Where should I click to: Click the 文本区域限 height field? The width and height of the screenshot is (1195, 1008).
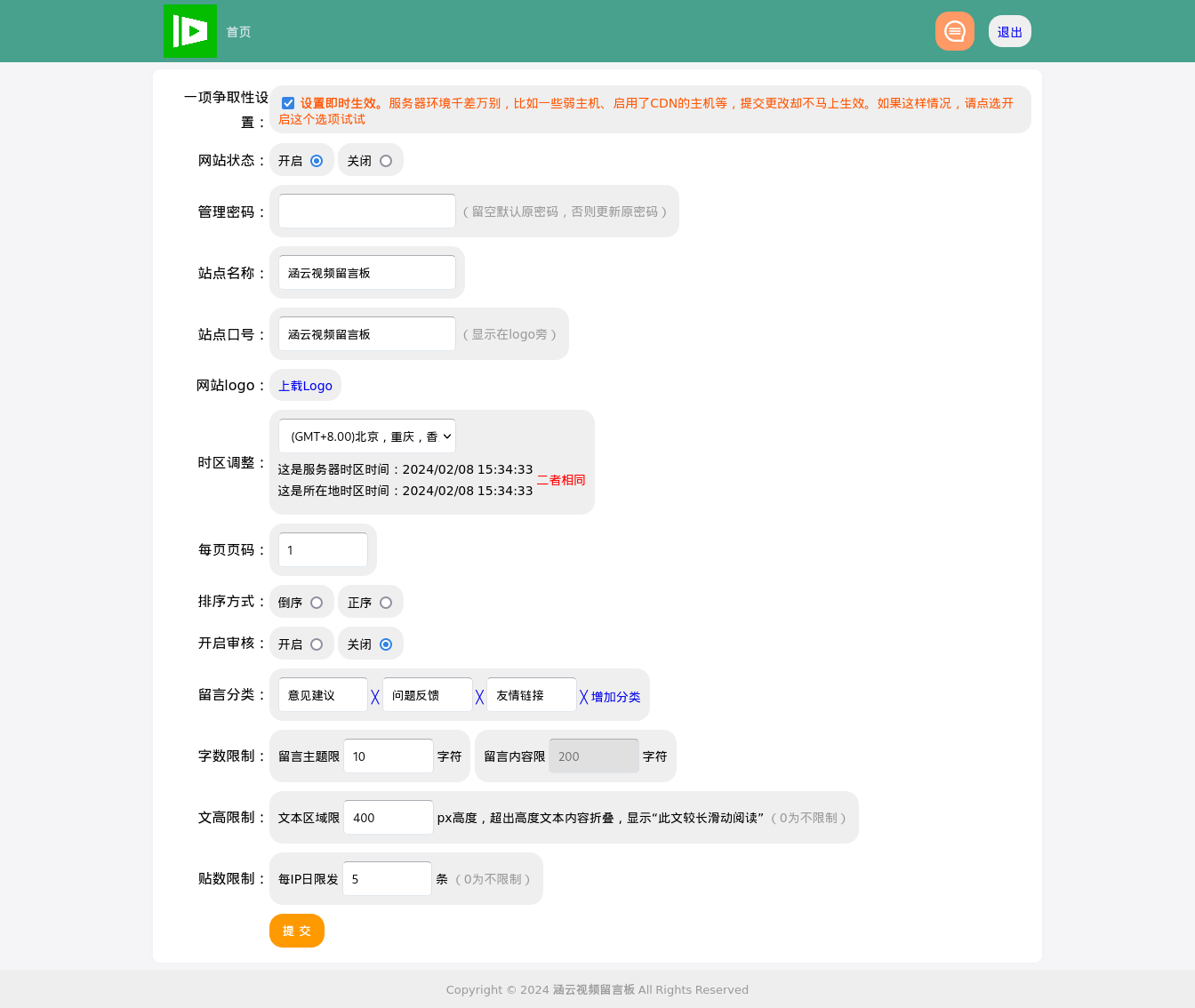point(389,818)
